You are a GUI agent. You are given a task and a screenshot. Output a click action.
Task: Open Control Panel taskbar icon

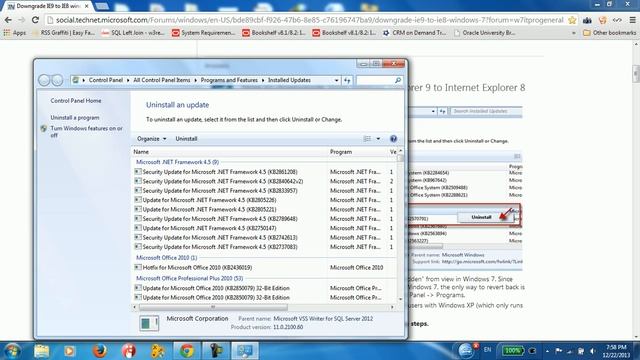[x=245, y=351]
